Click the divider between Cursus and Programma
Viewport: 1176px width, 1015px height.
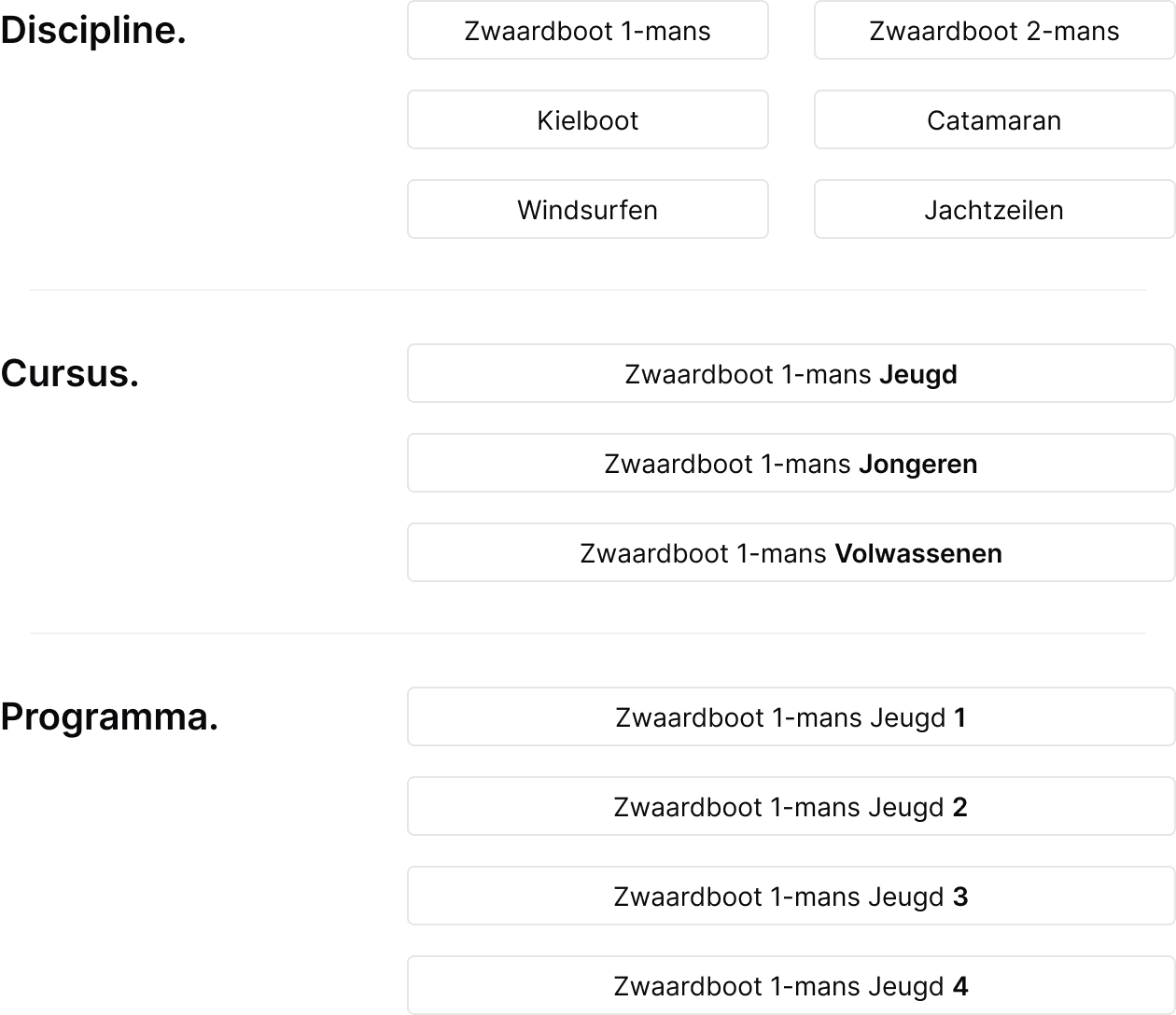point(588,633)
